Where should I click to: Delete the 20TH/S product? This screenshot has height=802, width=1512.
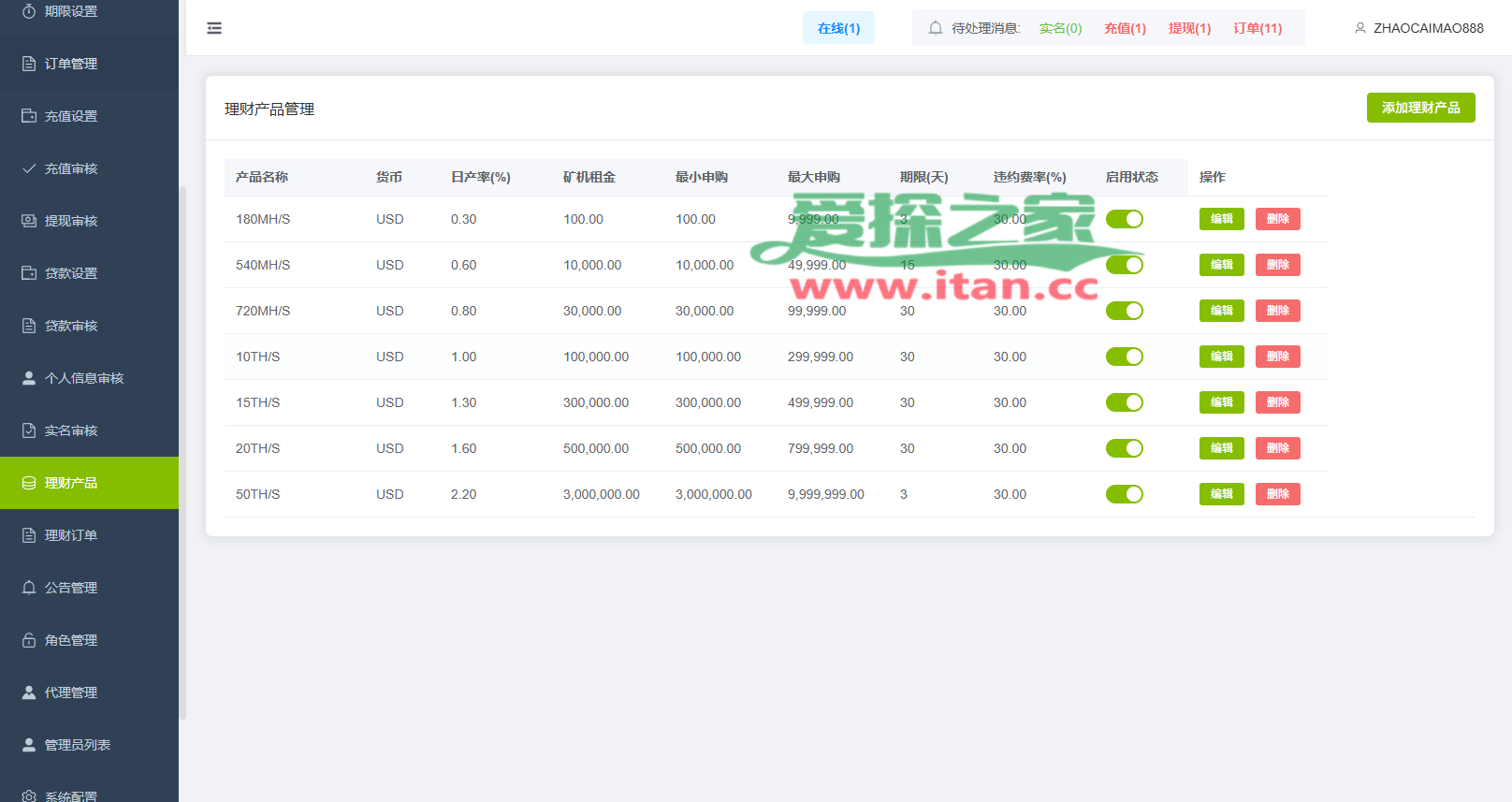click(1277, 448)
